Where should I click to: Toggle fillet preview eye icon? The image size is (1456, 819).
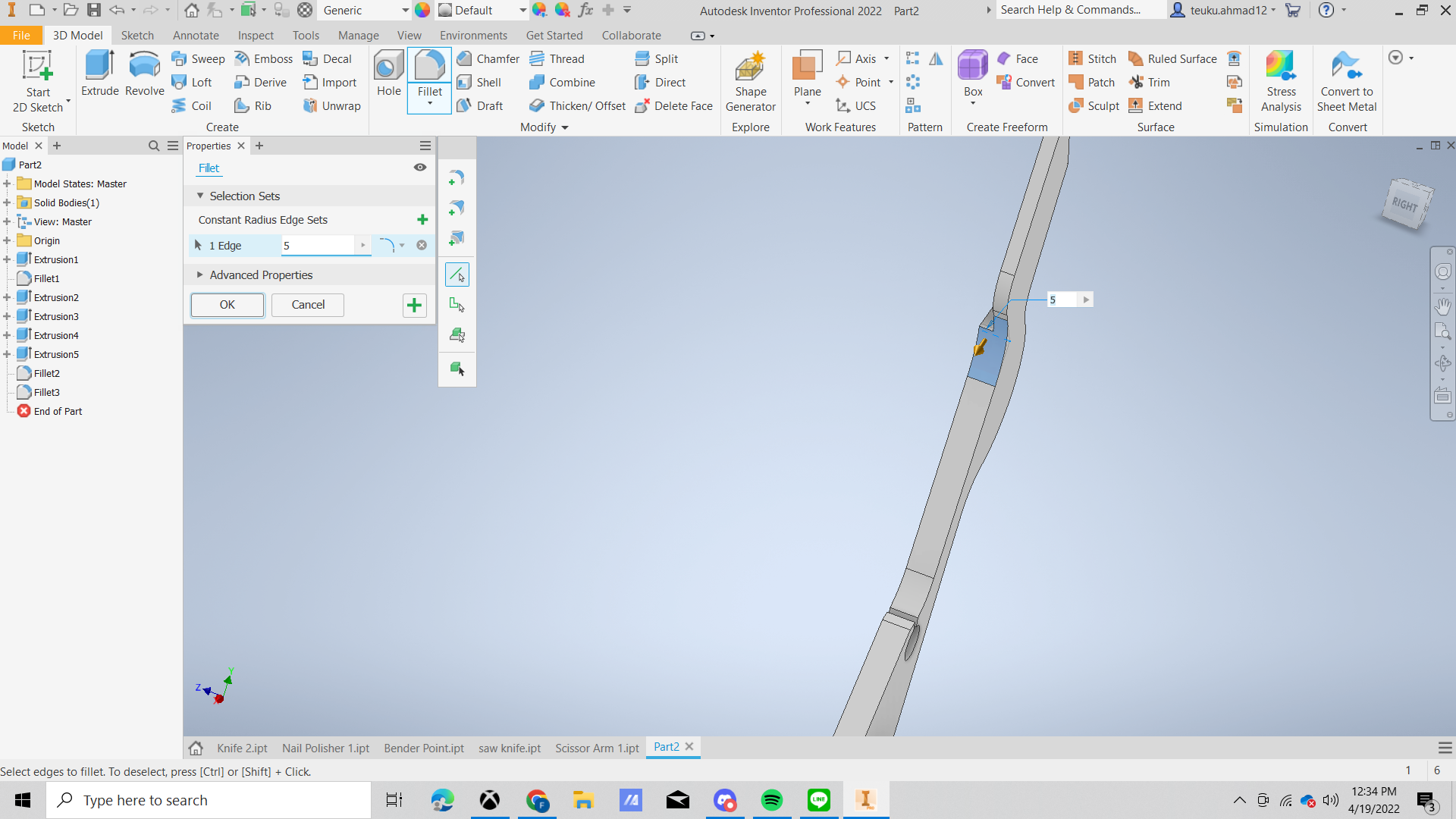pyautogui.click(x=419, y=168)
